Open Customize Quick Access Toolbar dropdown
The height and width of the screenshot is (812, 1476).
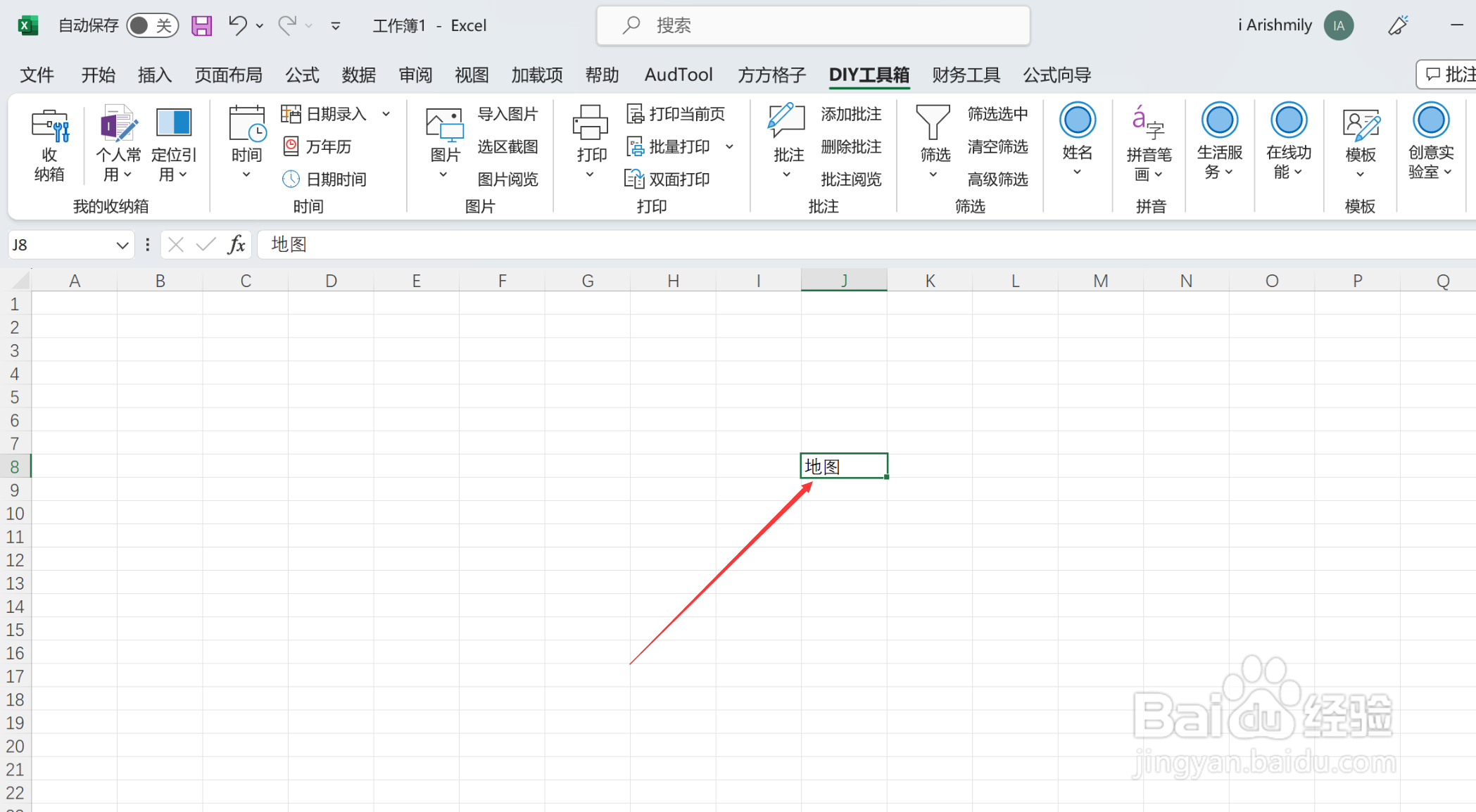(x=336, y=26)
